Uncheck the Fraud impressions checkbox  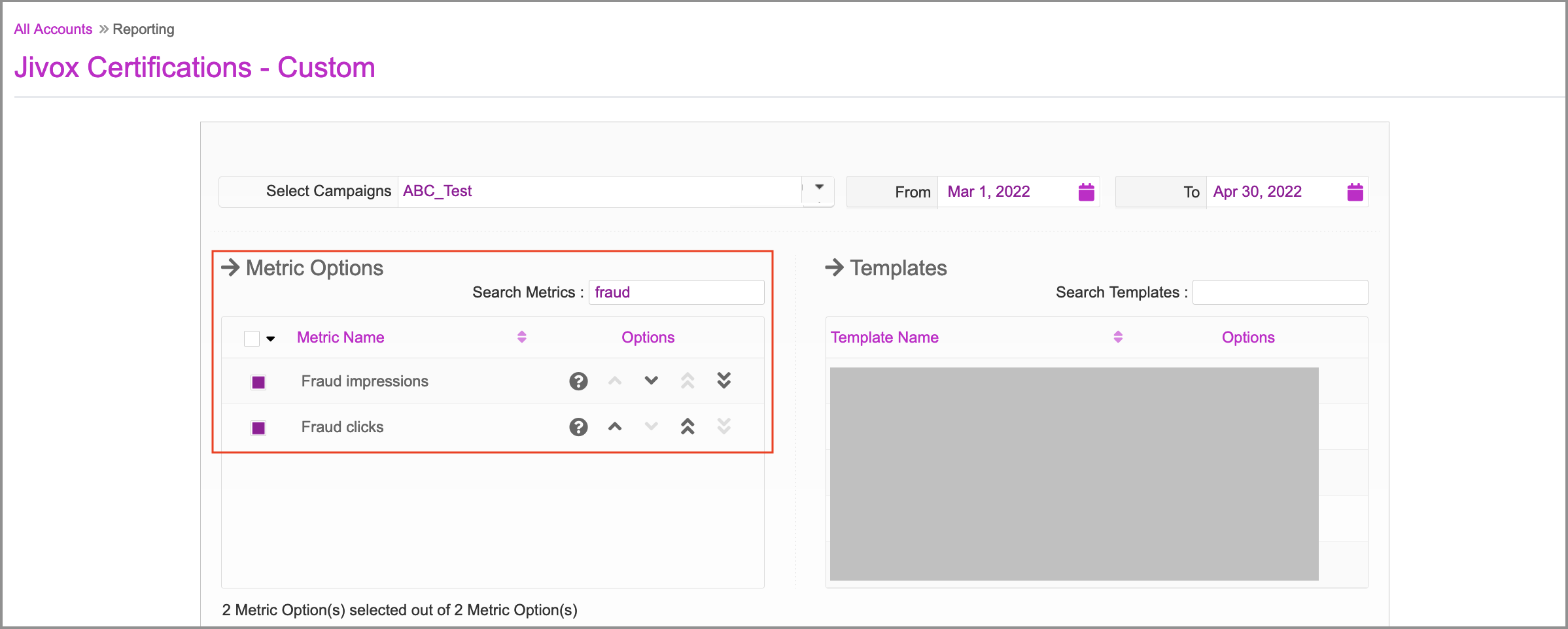pos(258,382)
